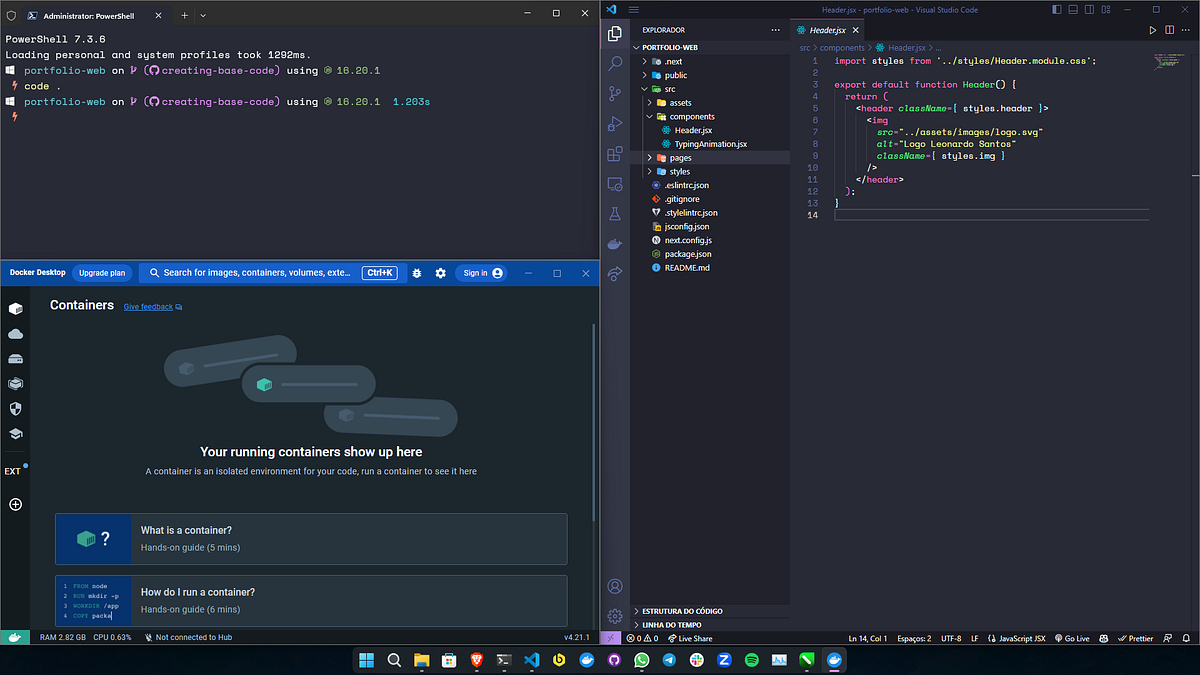Open the Extensions view in VS Code
This screenshot has width=1200, height=675.
pyautogui.click(x=614, y=153)
